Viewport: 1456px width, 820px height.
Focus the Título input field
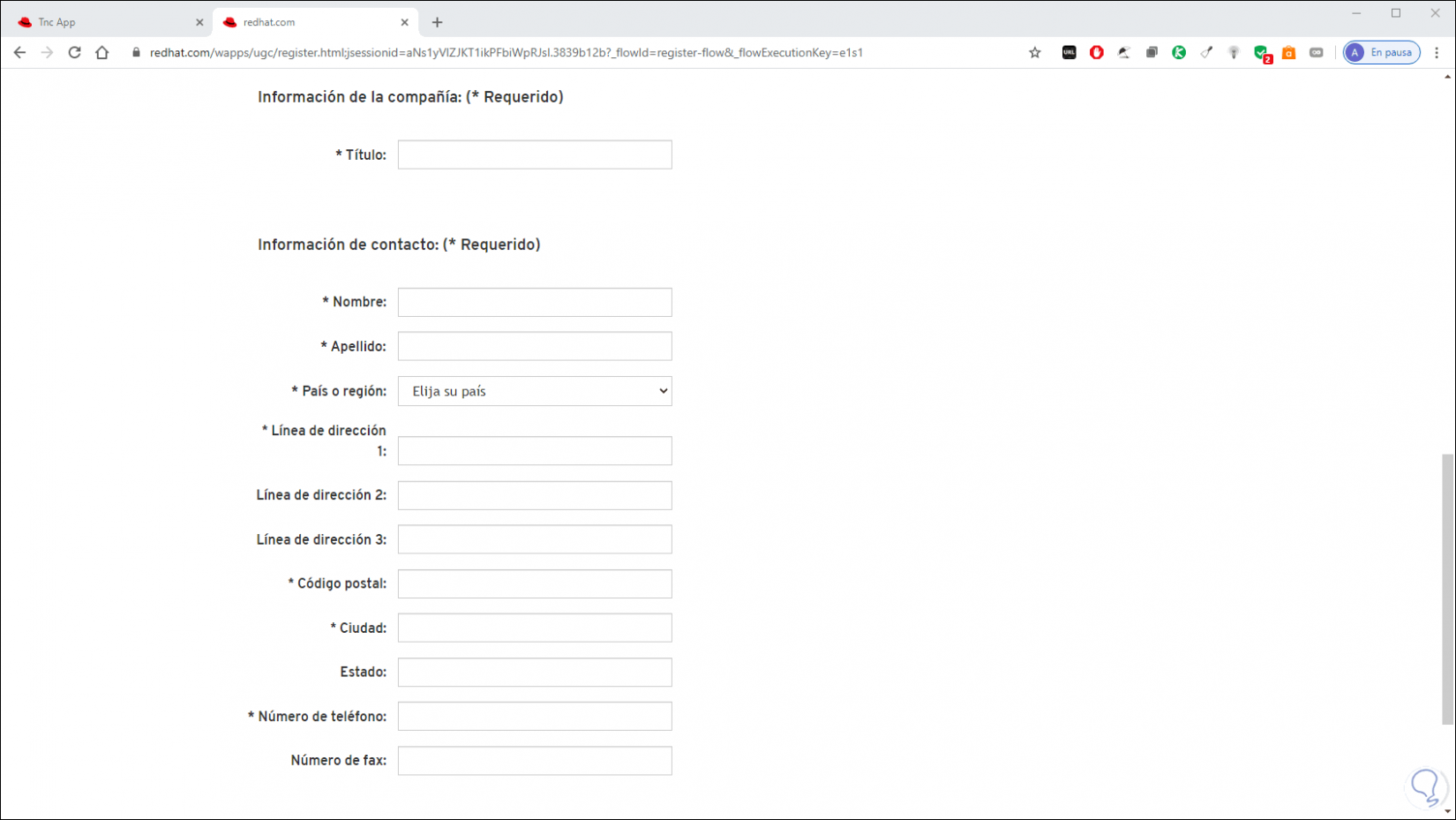pyautogui.click(x=535, y=154)
